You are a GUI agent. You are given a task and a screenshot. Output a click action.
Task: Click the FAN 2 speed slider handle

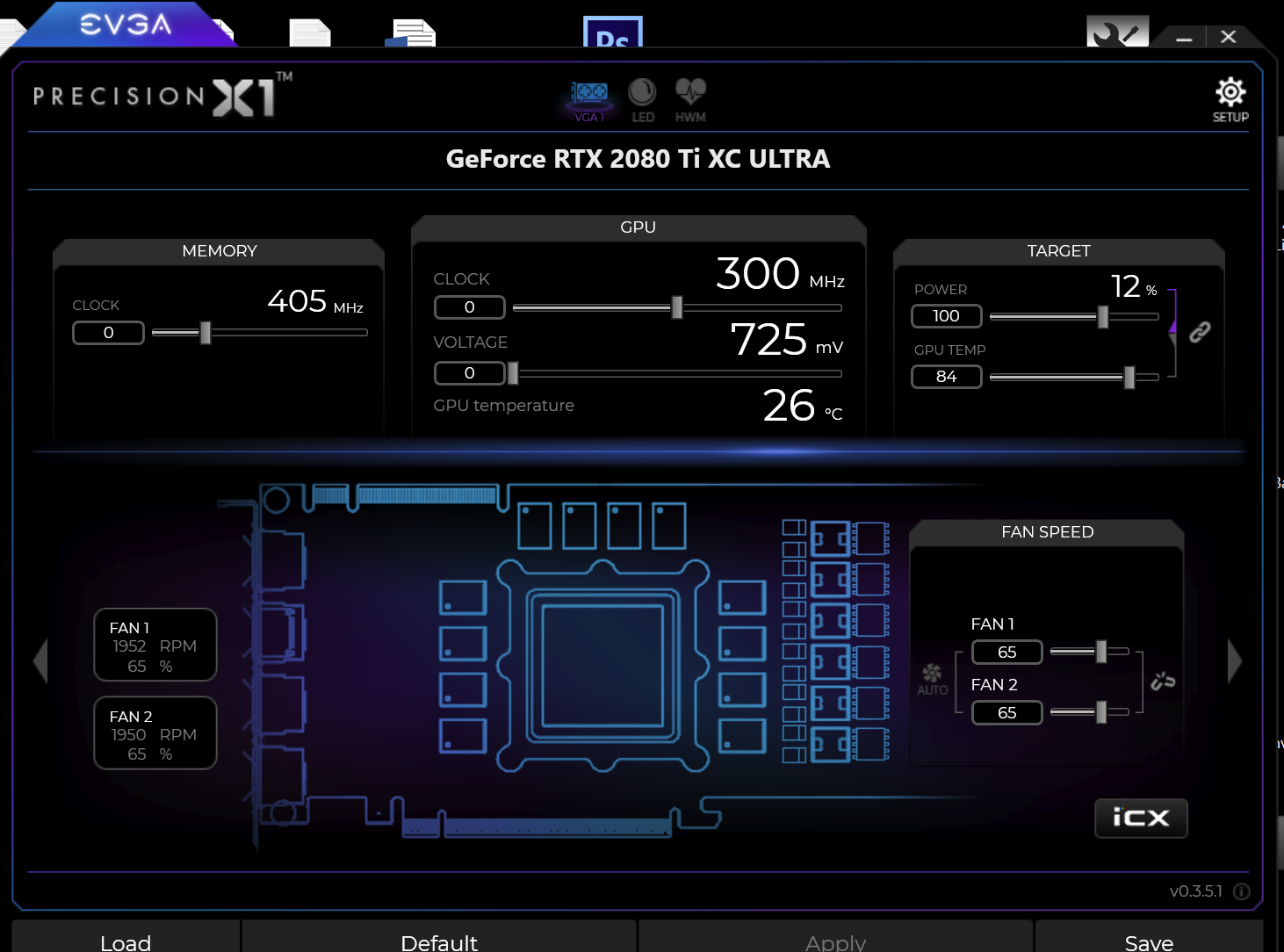[1101, 711]
